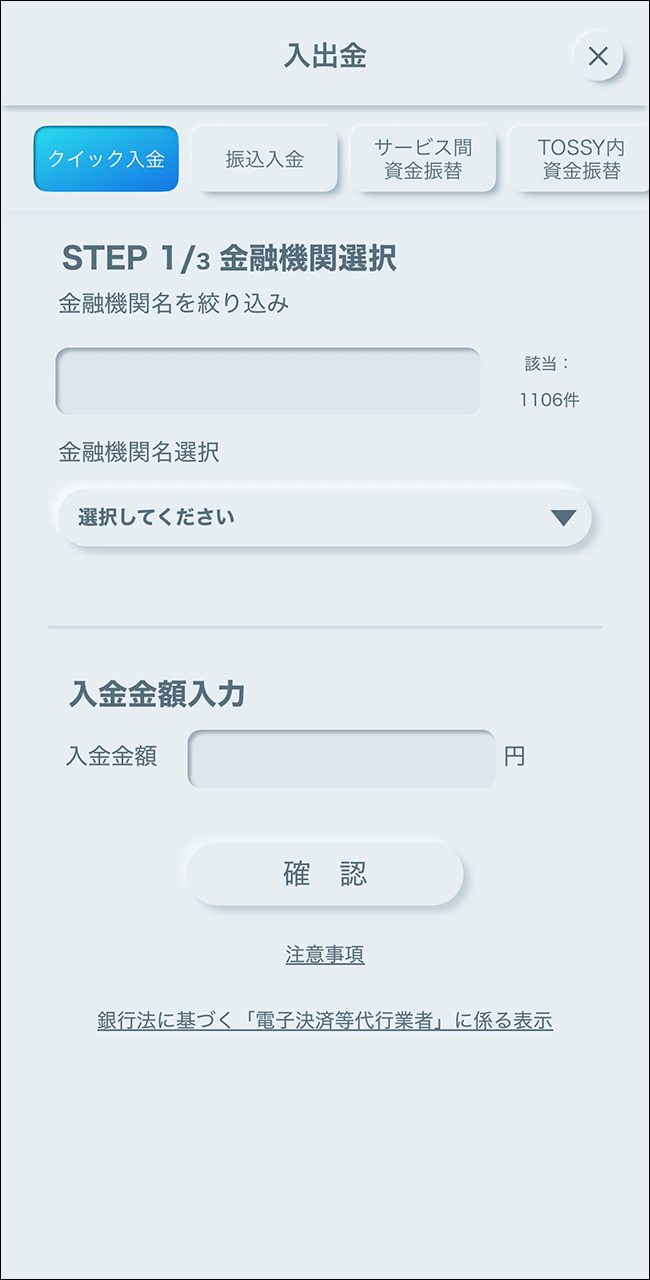The height and width of the screenshot is (1280, 650).
Task: Switch to the 振込入金 tab
Action: pyautogui.click(x=264, y=159)
